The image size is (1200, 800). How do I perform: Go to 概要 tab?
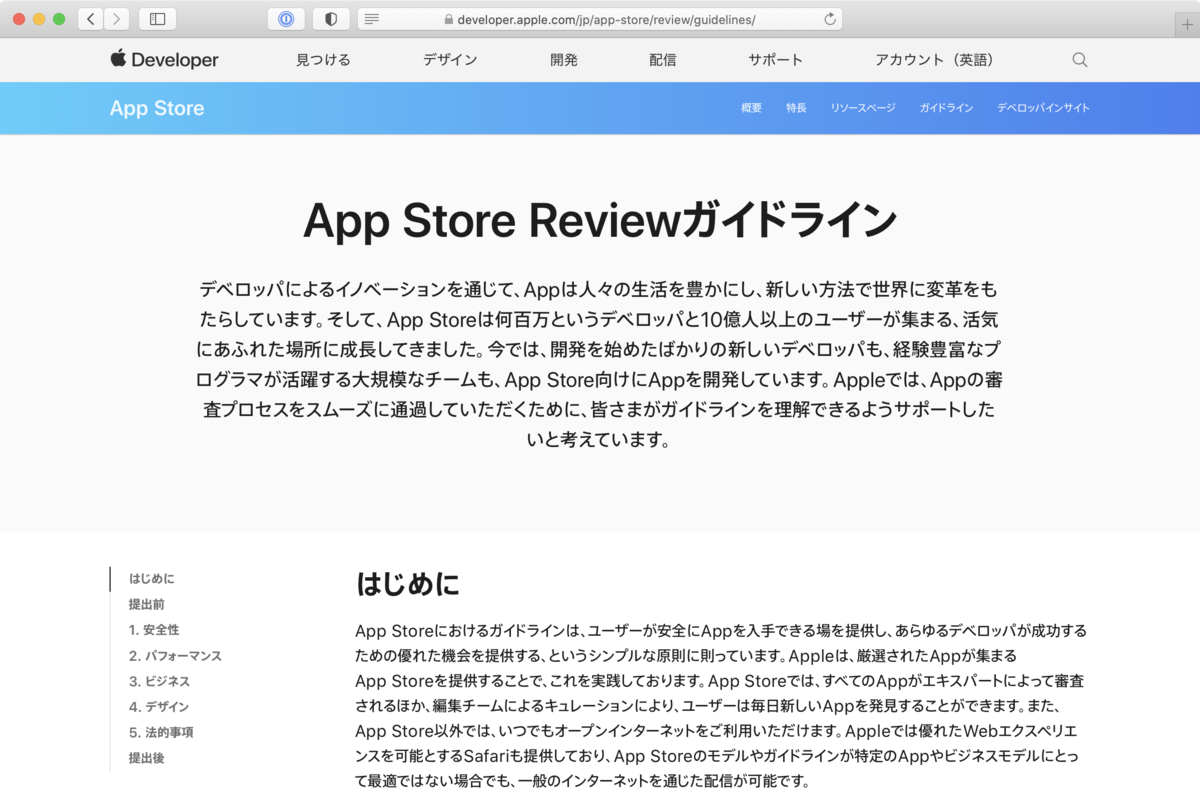click(752, 108)
